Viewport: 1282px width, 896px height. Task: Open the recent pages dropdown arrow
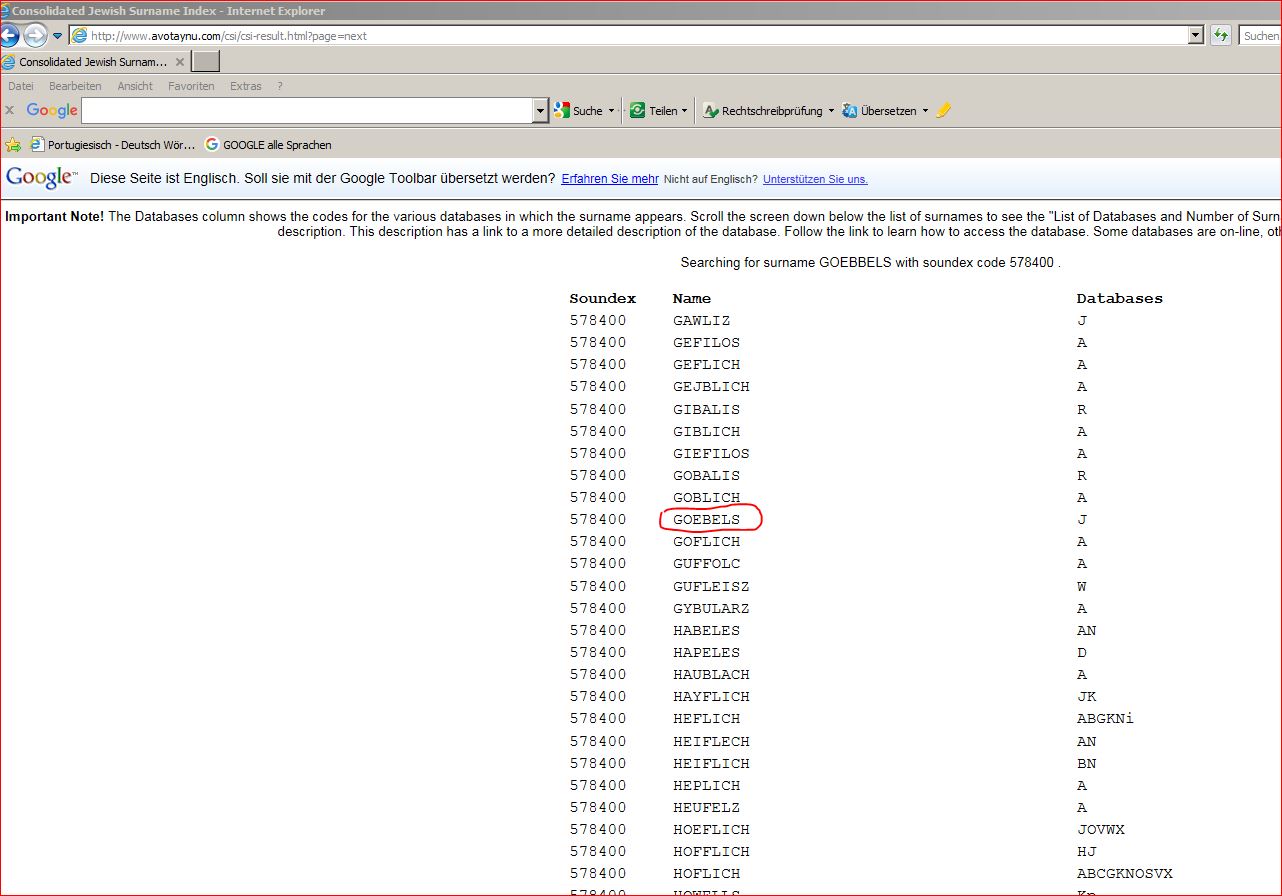[x=57, y=36]
